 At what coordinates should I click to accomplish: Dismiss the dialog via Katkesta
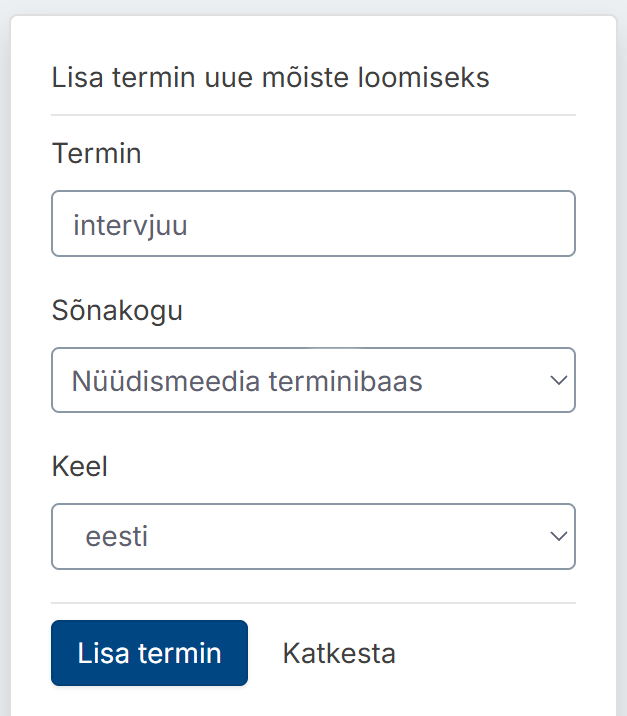click(x=339, y=653)
